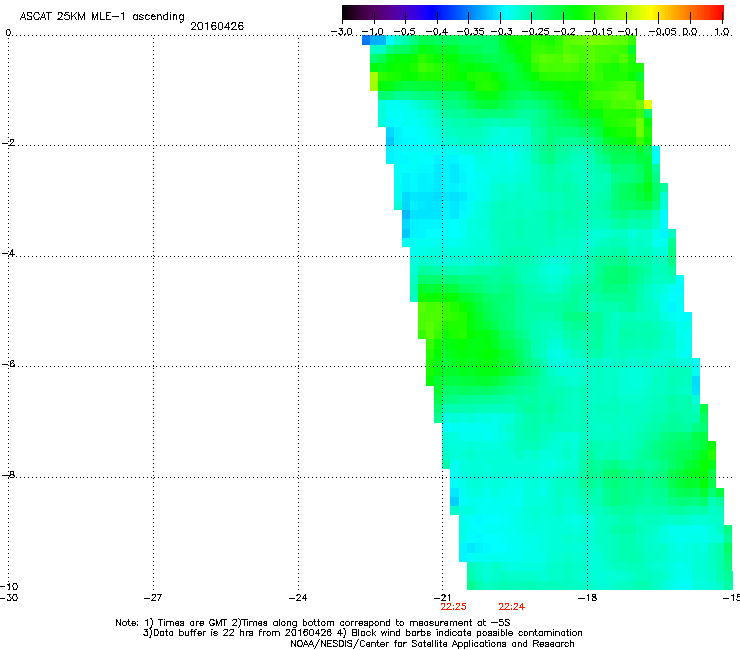Click the title 'ASCAT 25KM MLE-1 ascending'
This screenshot has width=740, height=650.
(102, 17)
